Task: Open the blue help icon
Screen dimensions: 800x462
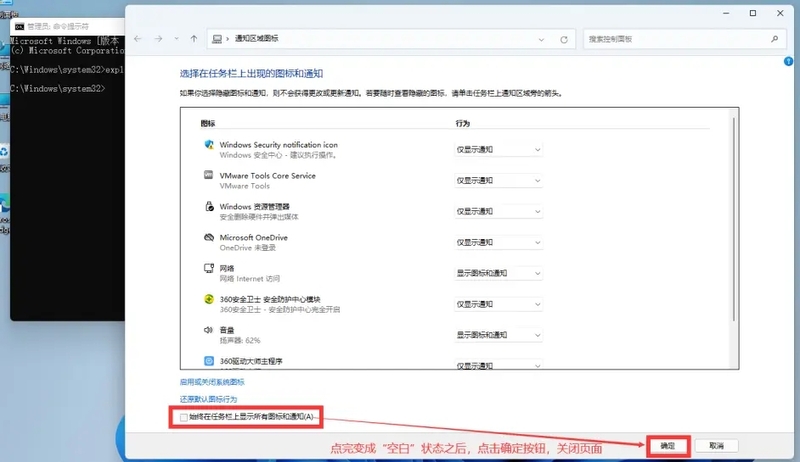Action: [x=788, y=61]
